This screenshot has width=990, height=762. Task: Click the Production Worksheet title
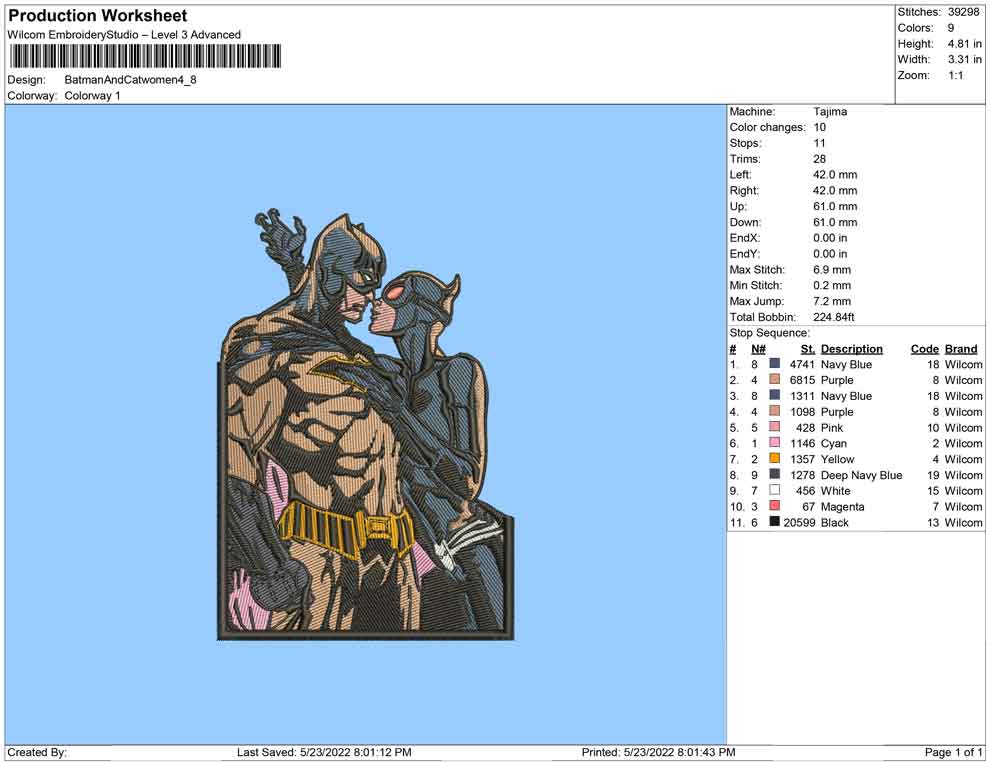coord(97,16)
